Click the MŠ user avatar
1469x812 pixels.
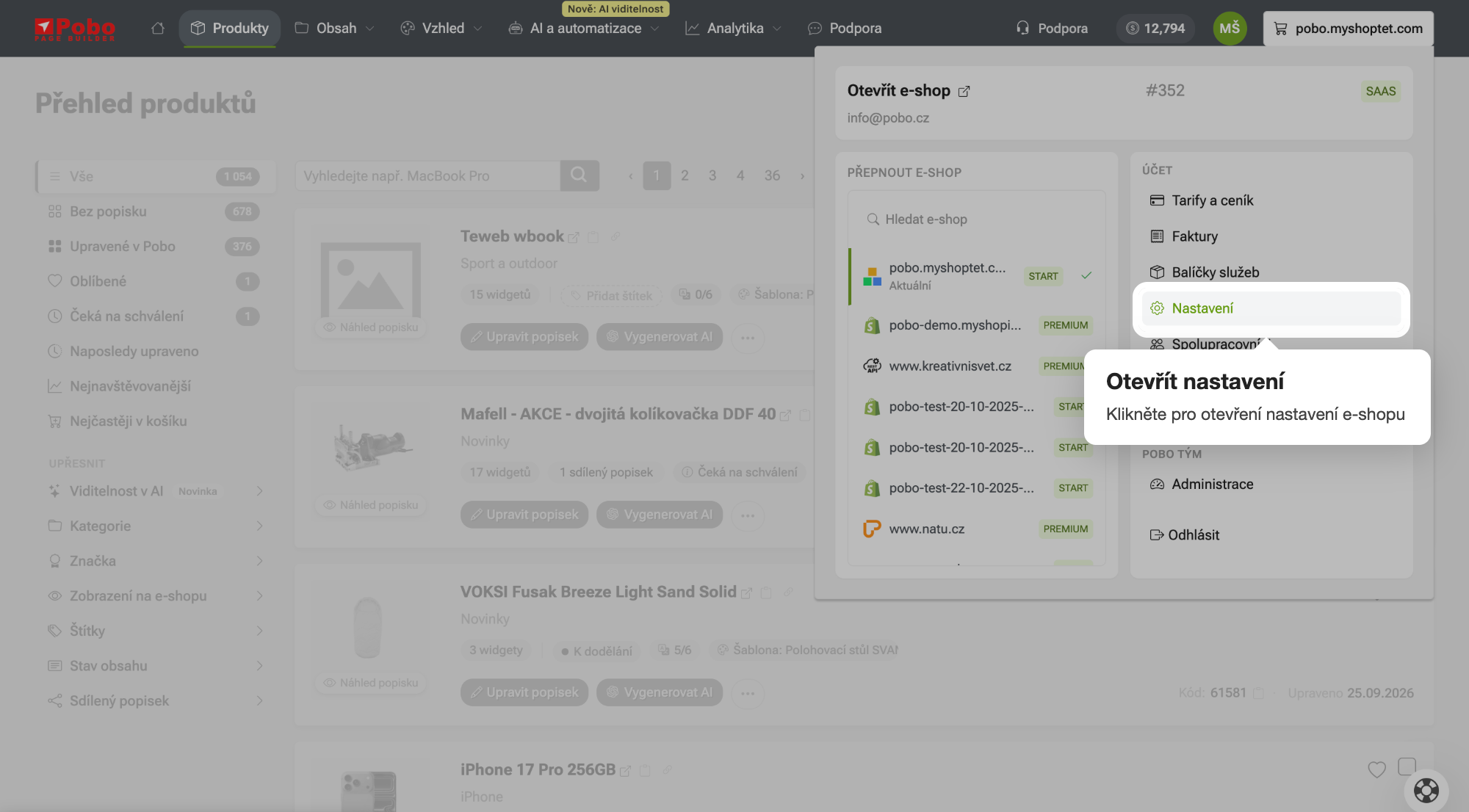1230,28
